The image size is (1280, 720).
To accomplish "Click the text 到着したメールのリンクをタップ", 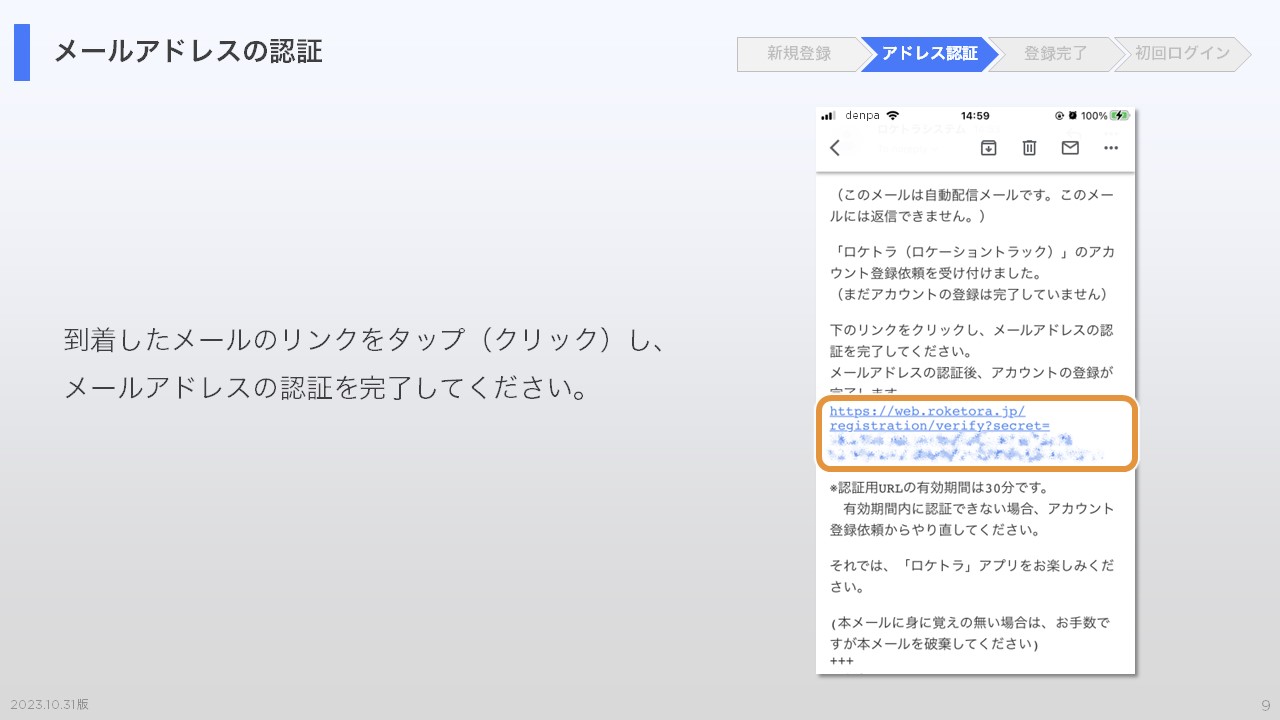I will (x=264, y=340).
